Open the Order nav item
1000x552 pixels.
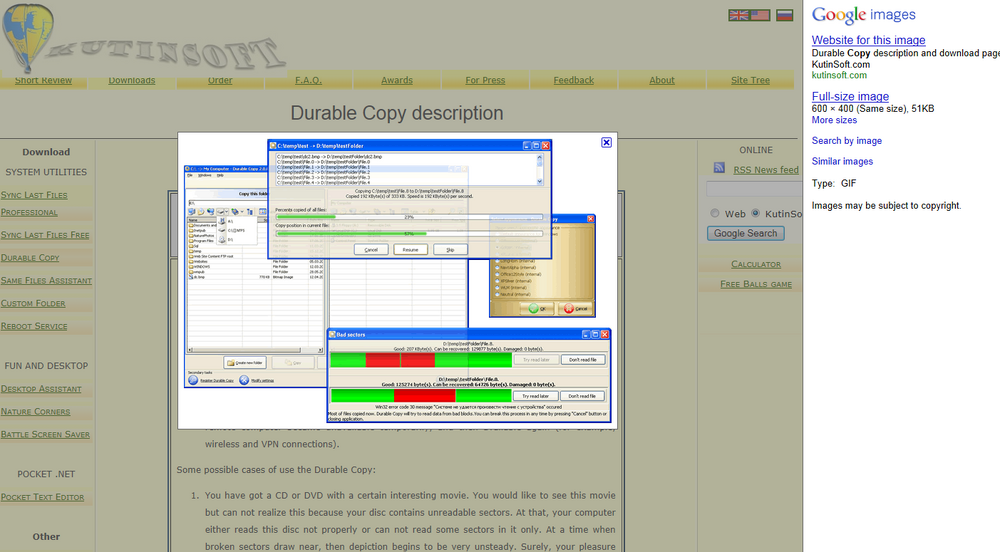pos(220,80)
